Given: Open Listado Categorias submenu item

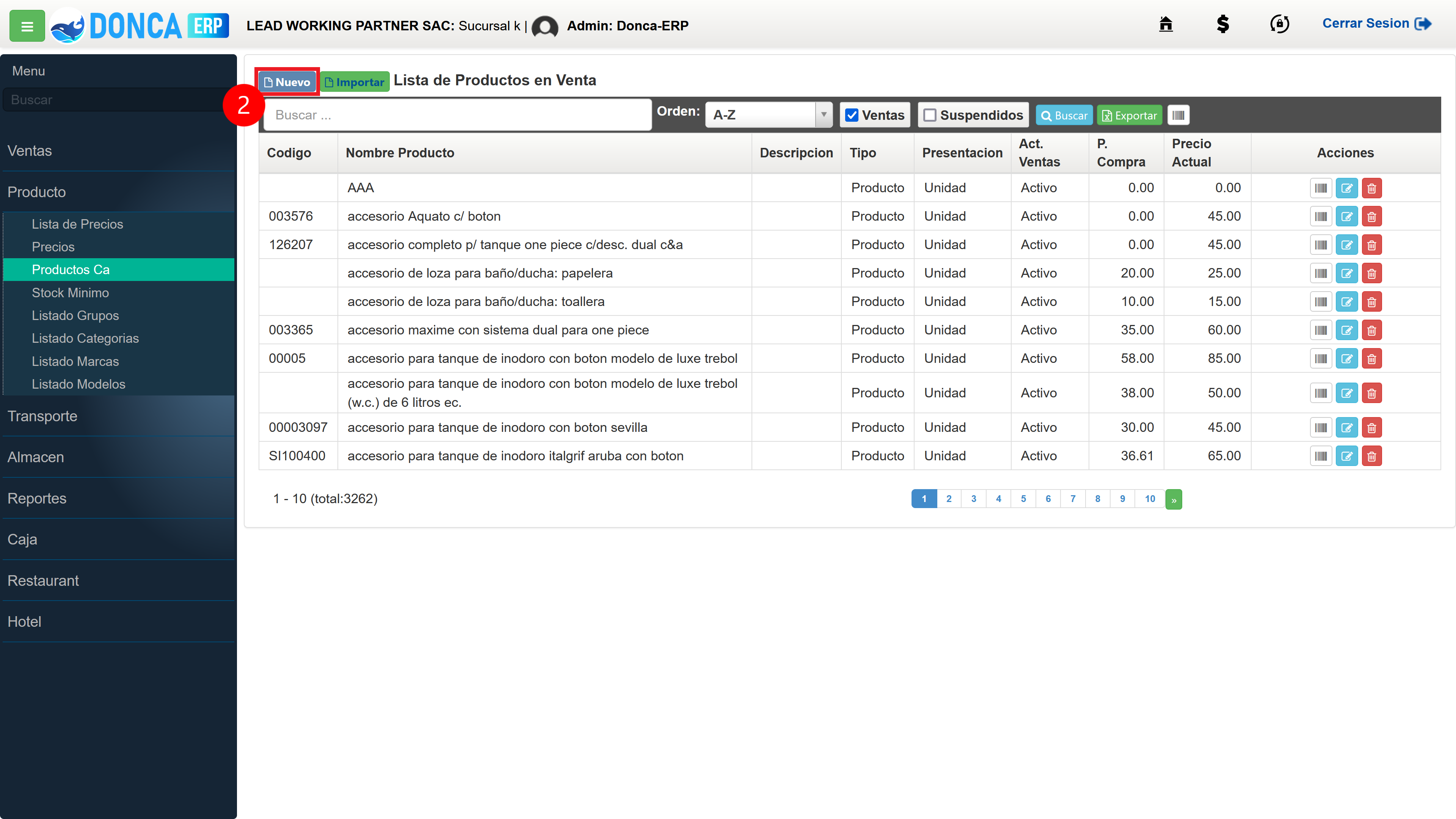Looking at the screenshot, I should [x=119, y=338].
